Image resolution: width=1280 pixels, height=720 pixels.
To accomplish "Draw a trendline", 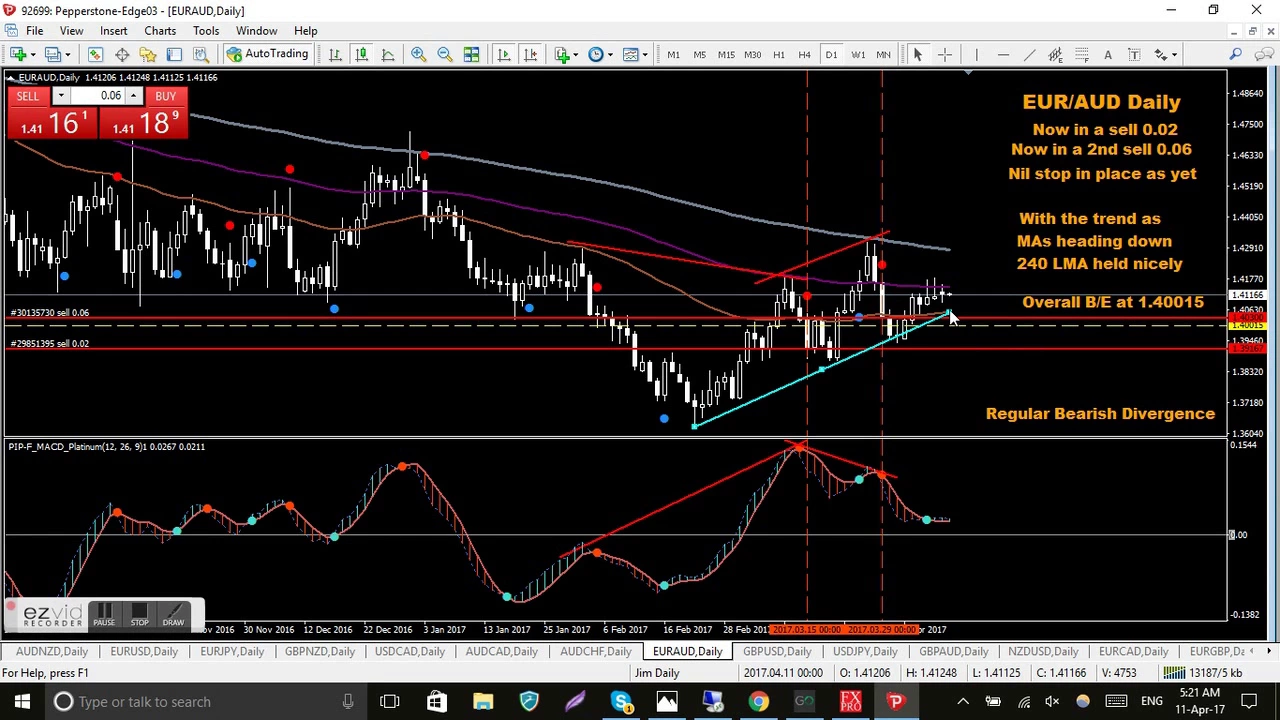I will 1029,54.
